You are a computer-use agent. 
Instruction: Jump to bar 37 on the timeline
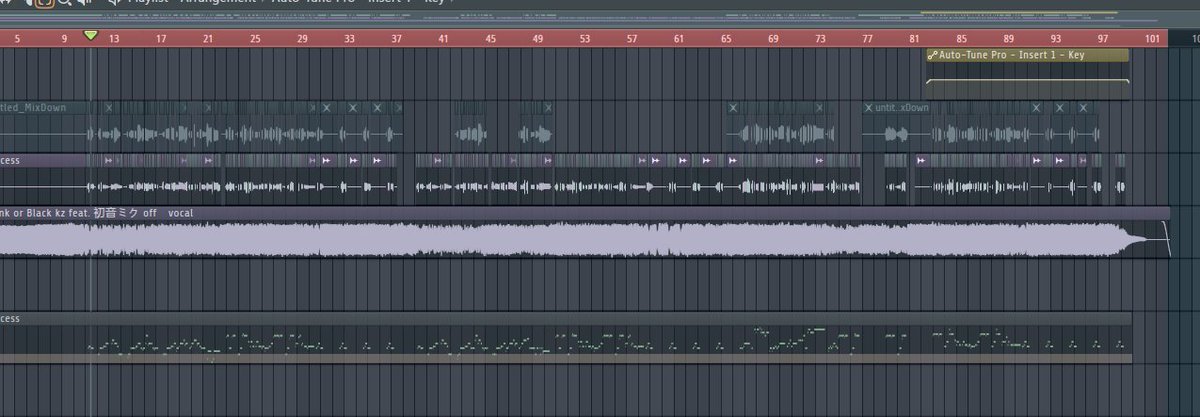(x=397, y=37)
